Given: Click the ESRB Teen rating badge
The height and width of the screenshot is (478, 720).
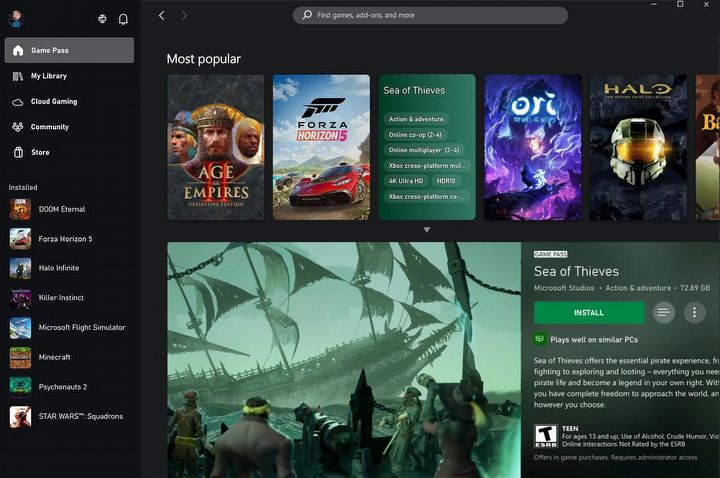Looking at the screenshot, I should pos(545,436).
